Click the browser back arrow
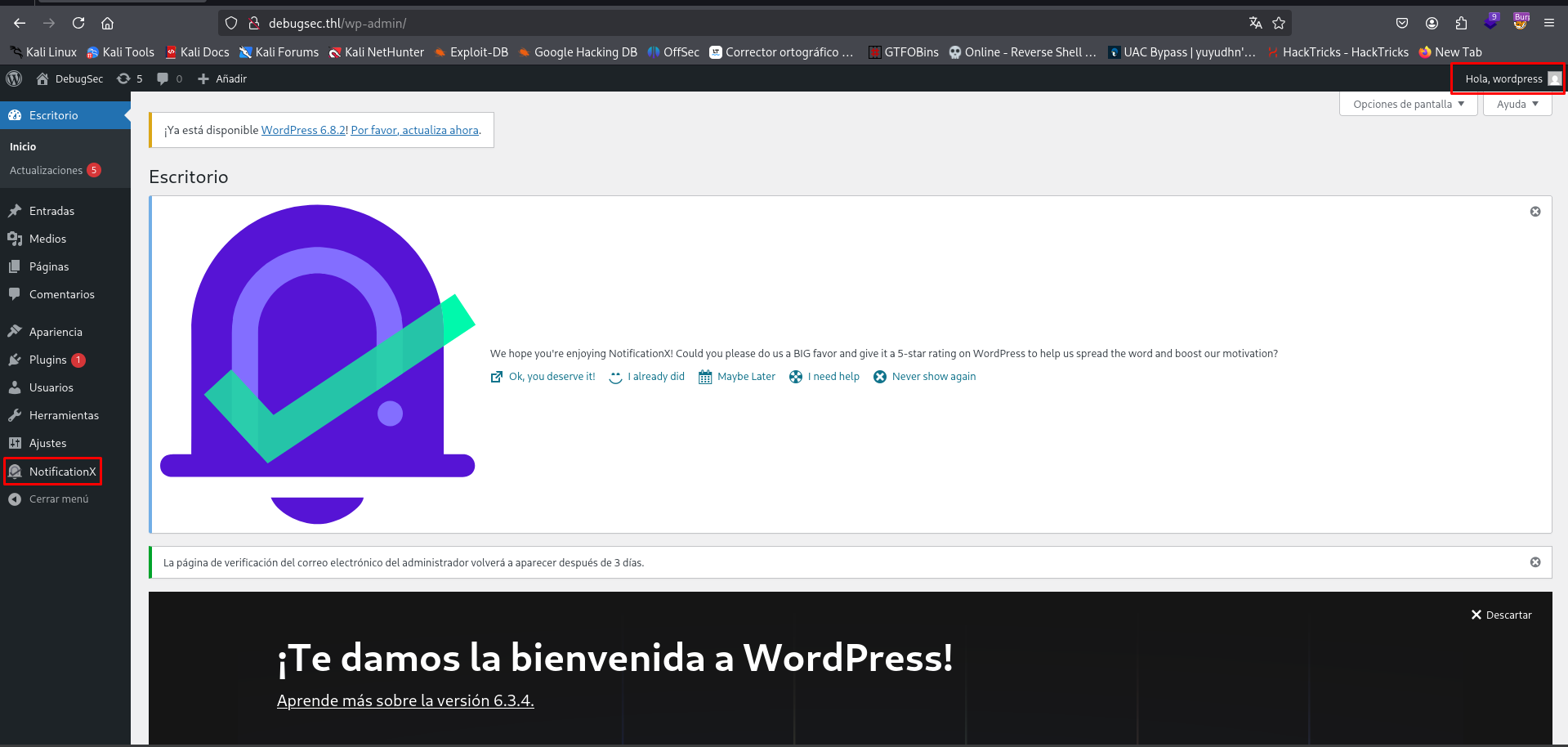 20,23
